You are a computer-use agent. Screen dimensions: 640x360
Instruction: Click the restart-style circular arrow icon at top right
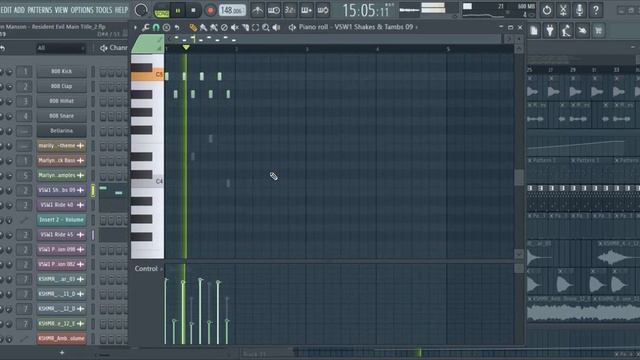click(547, 10)
